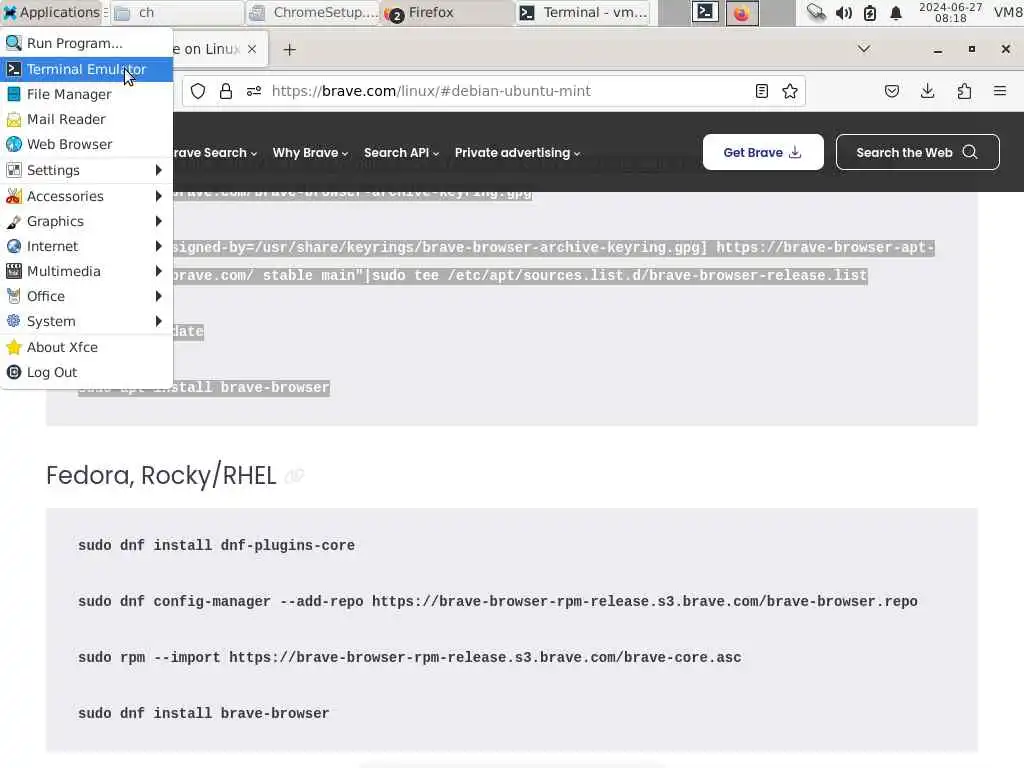Launch Run Program from the menu

[x=86, y=43]
